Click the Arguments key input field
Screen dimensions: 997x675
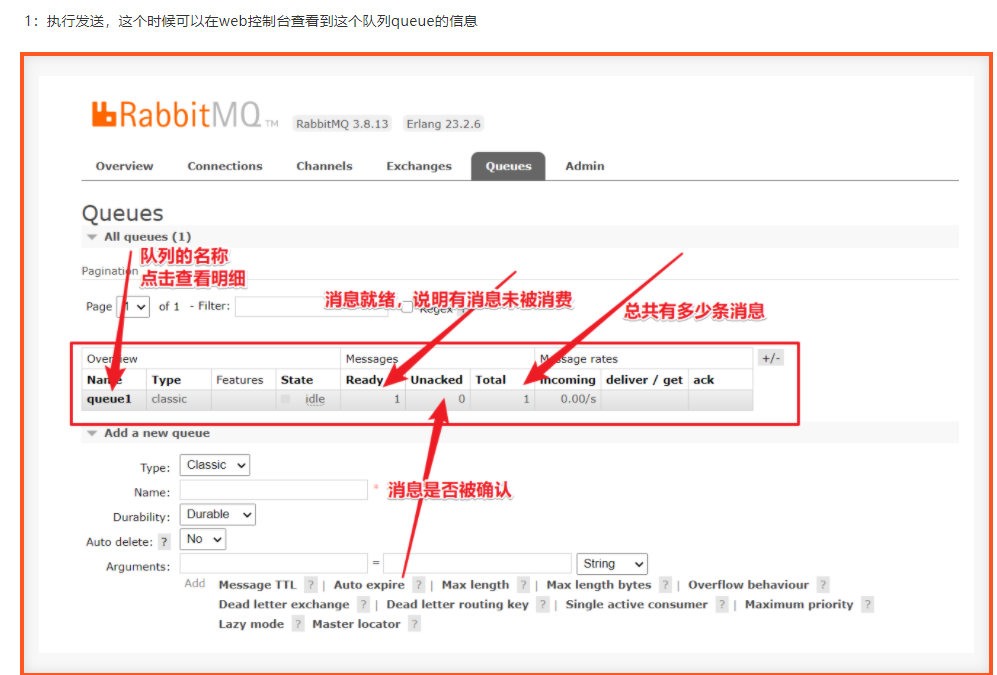tap(273, 564)
